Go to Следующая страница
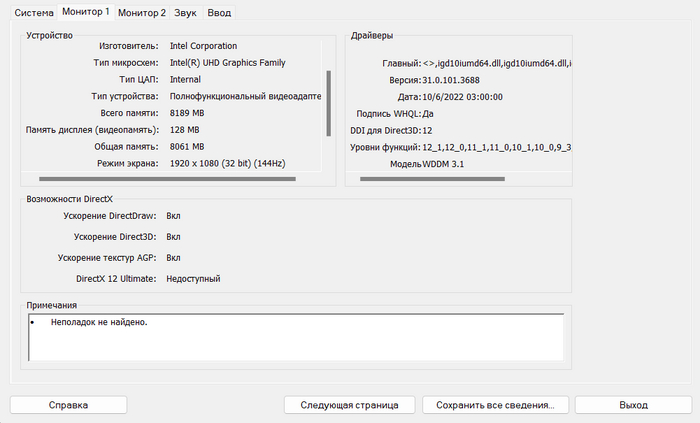Image resolution: width=700 pixels, height=423 pixels. 350,405
